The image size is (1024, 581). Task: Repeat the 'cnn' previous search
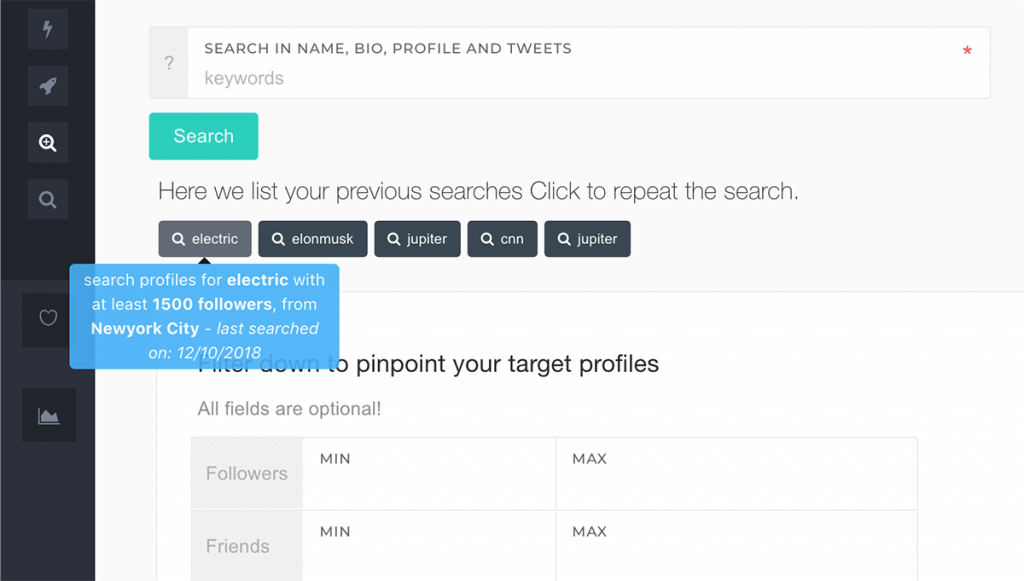[x=502, y=239]
